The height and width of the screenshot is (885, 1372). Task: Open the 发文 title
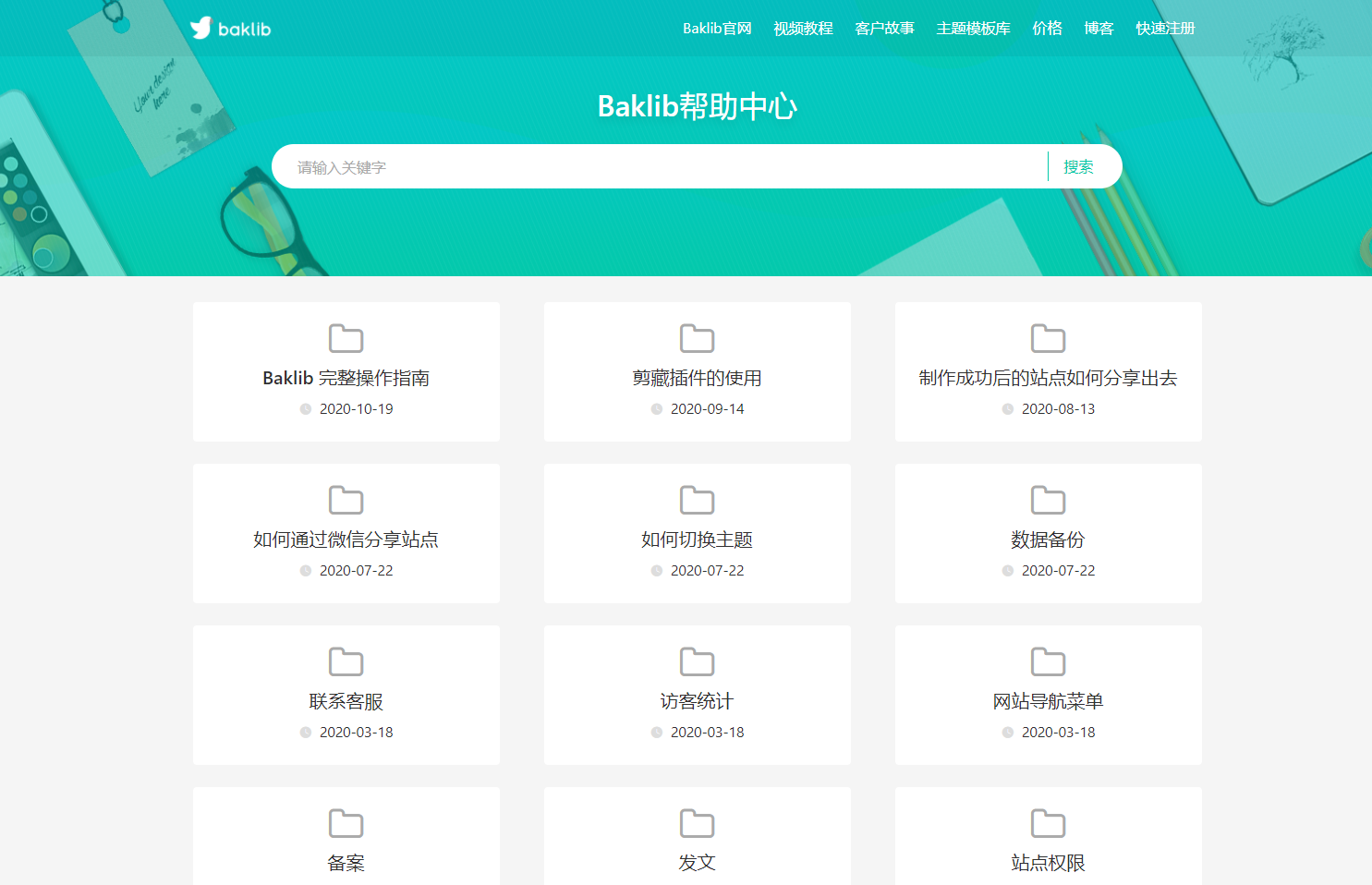pos(698,863)
